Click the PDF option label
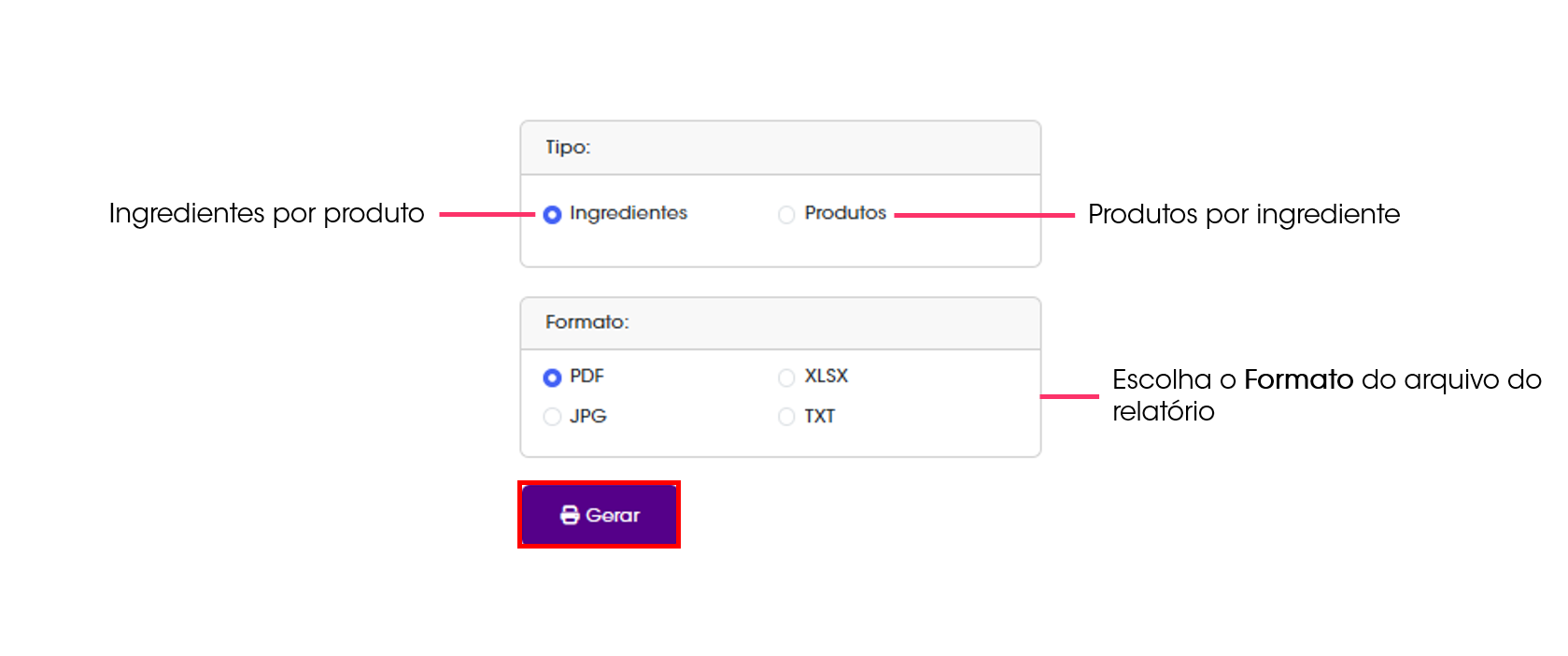Viewport: 1568px width, 656px height. point(586,376)
